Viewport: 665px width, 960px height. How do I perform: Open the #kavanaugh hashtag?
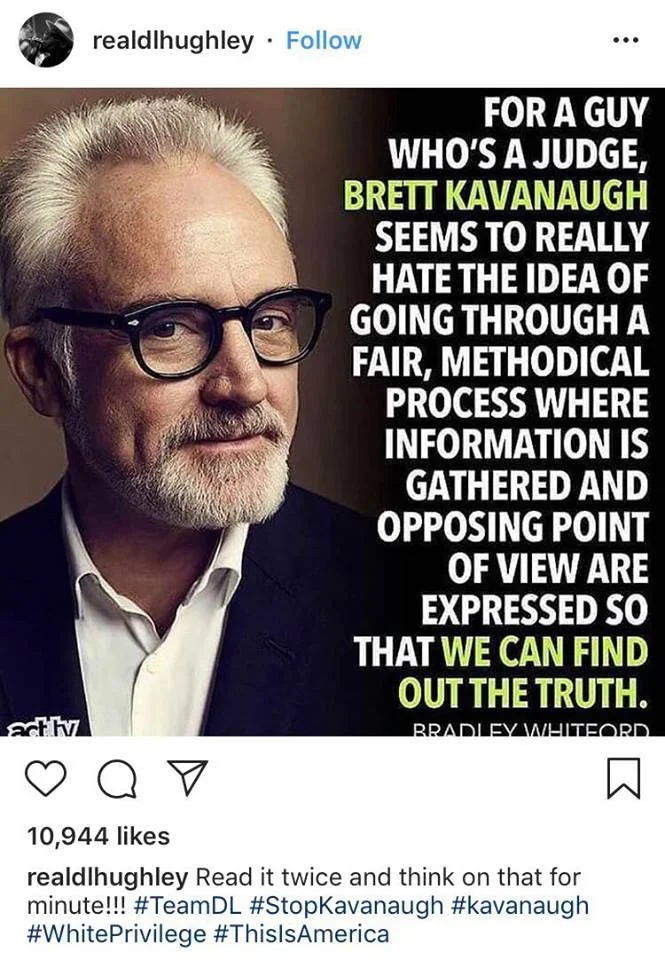[x=519, y=906]
